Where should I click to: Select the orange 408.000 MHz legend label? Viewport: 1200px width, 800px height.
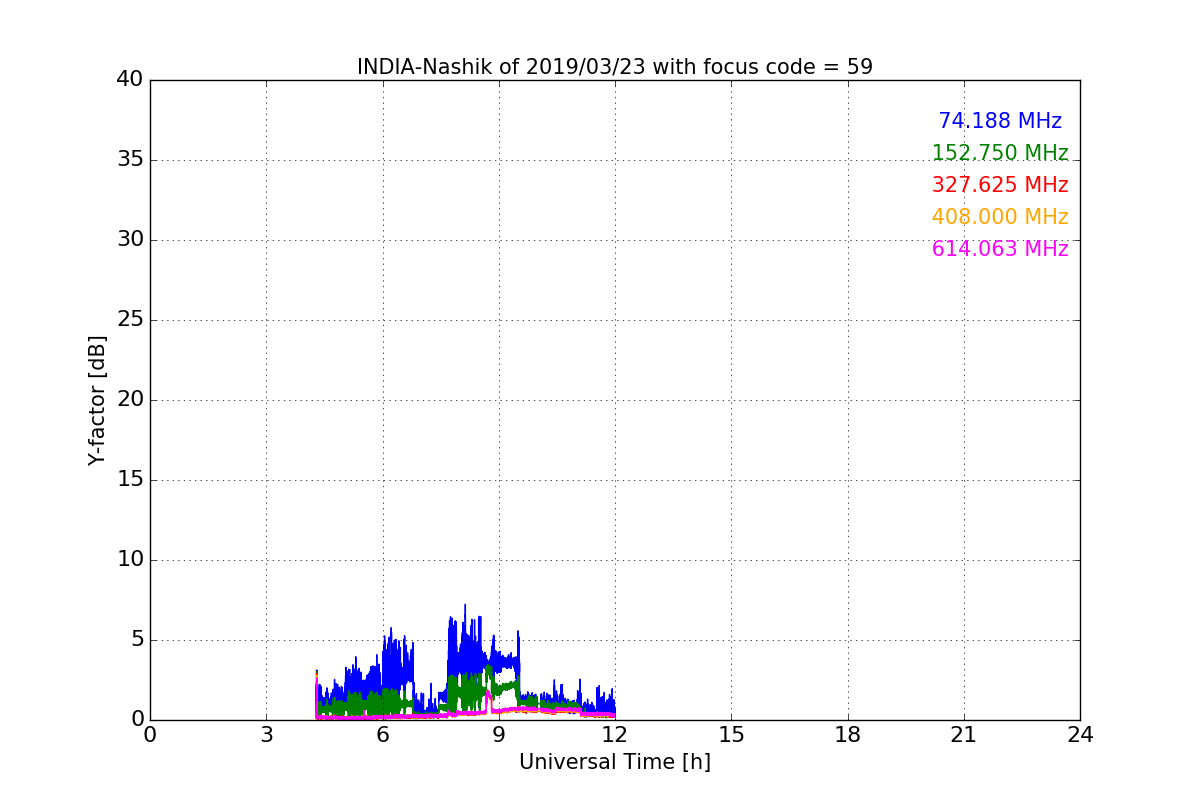999,217
